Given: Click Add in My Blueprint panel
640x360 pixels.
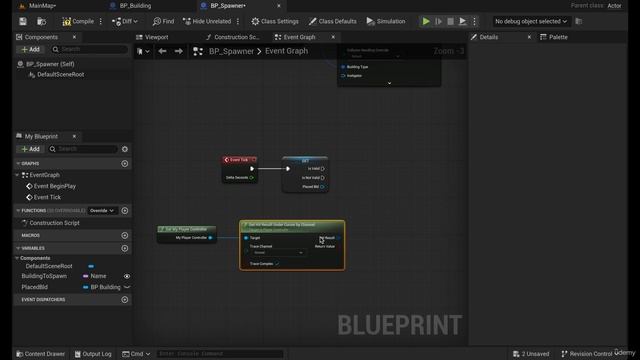Looking at the screenshot, I should tap(30, 149).
